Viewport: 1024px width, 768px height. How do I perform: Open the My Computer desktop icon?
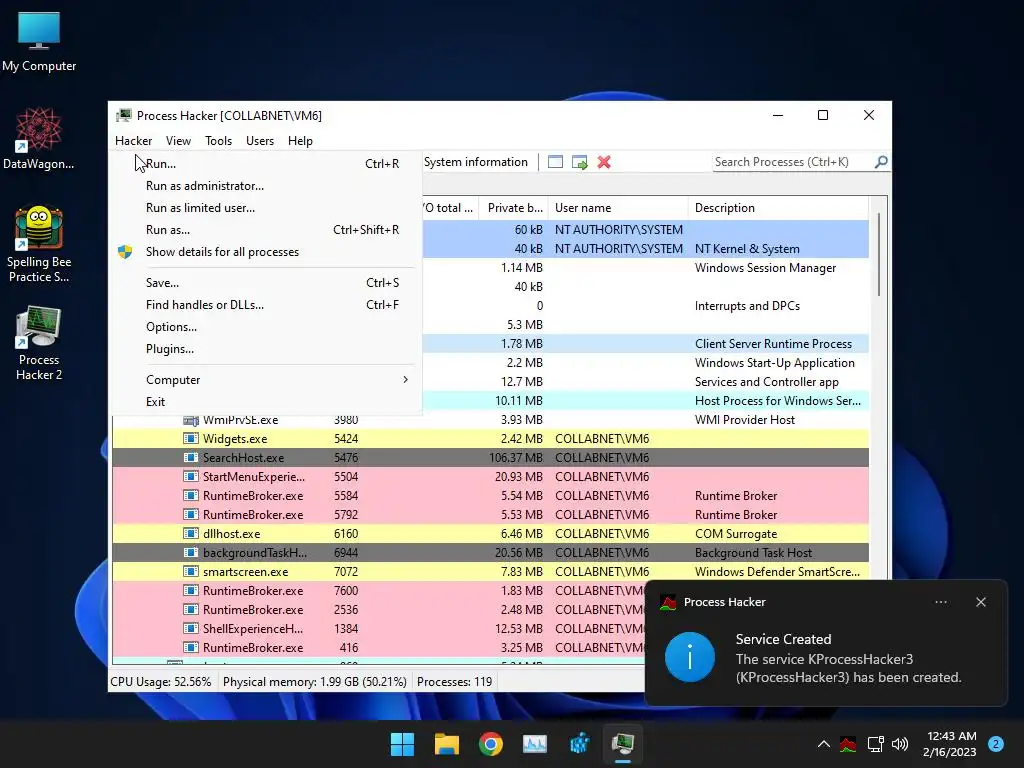coord(39,42)
